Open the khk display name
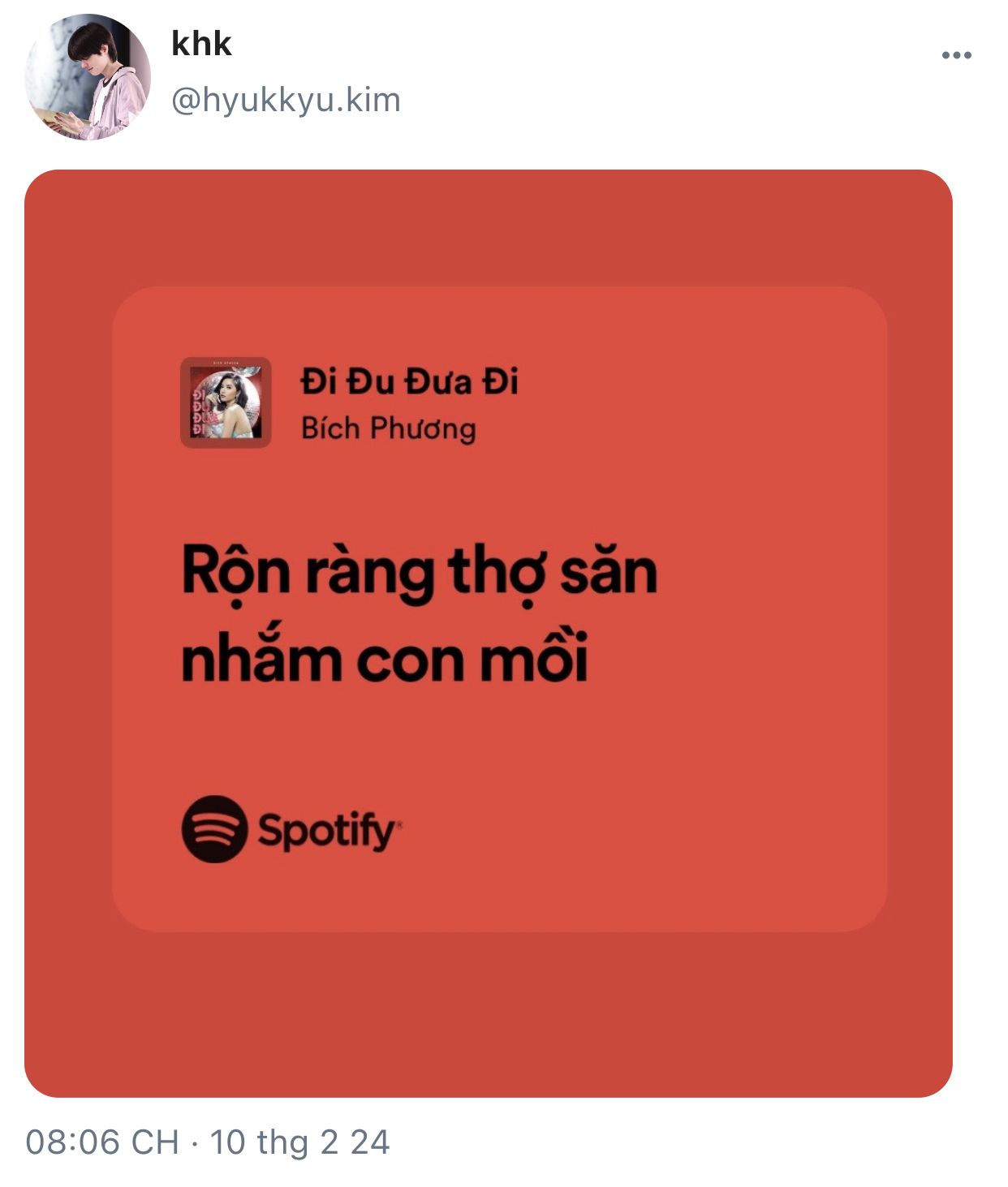Image resolution: width=1008 pixels, height=1187 pixels. pos(201,44)
